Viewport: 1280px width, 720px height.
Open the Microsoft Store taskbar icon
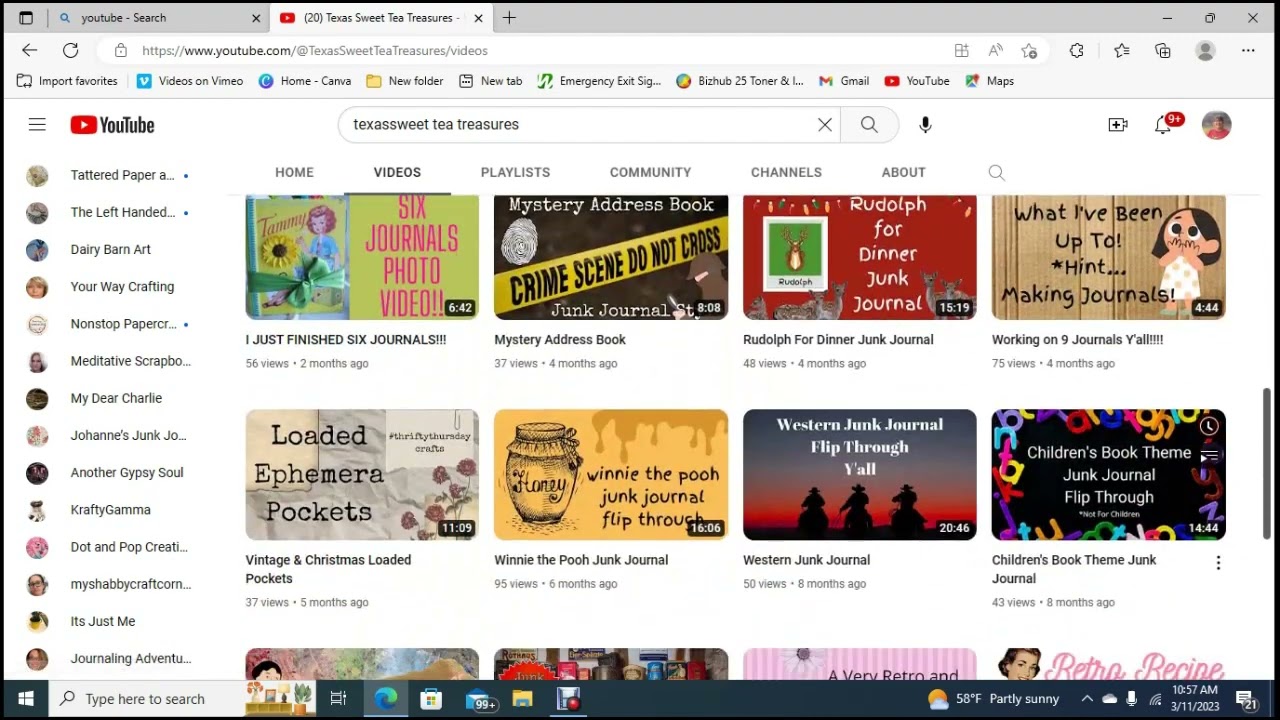pyautogui.click(x=431, y=699)
